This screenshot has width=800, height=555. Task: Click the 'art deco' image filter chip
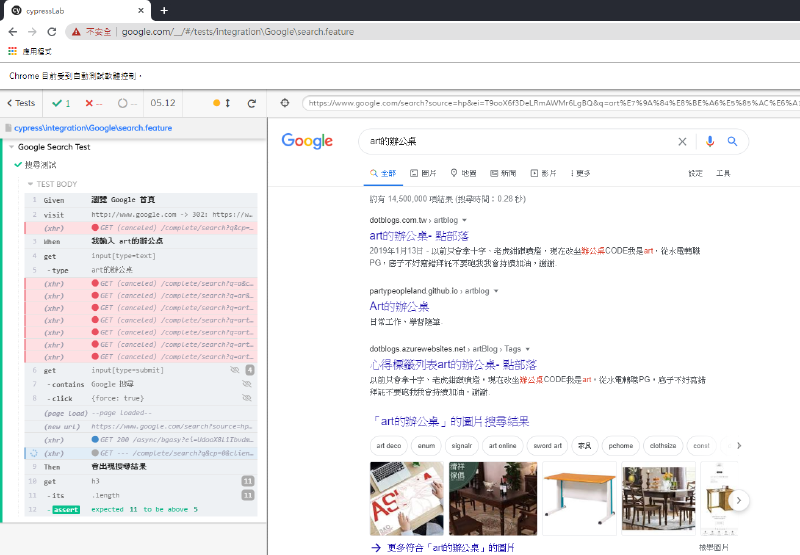[x=387, y=445]
